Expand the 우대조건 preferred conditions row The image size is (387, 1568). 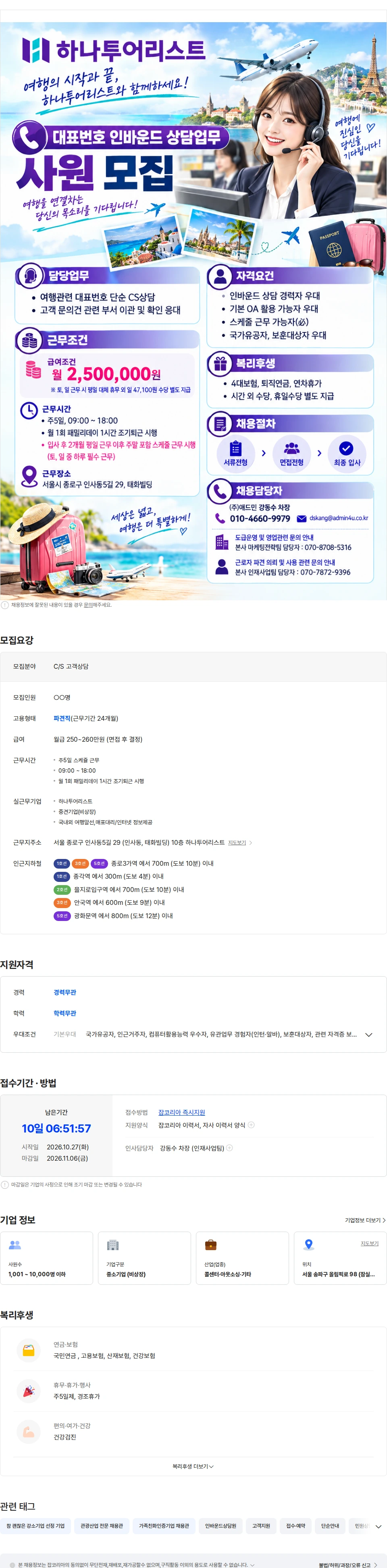pos(369,1034)
